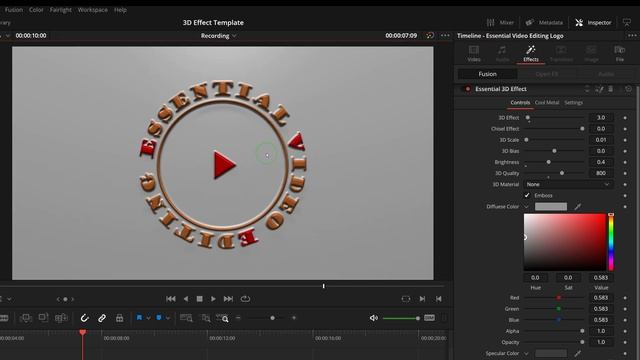The width and height of the screenshot is (640, 360).
Task: Toggle keyframe for Opacity parameter
Action: [x=625, y=342]
